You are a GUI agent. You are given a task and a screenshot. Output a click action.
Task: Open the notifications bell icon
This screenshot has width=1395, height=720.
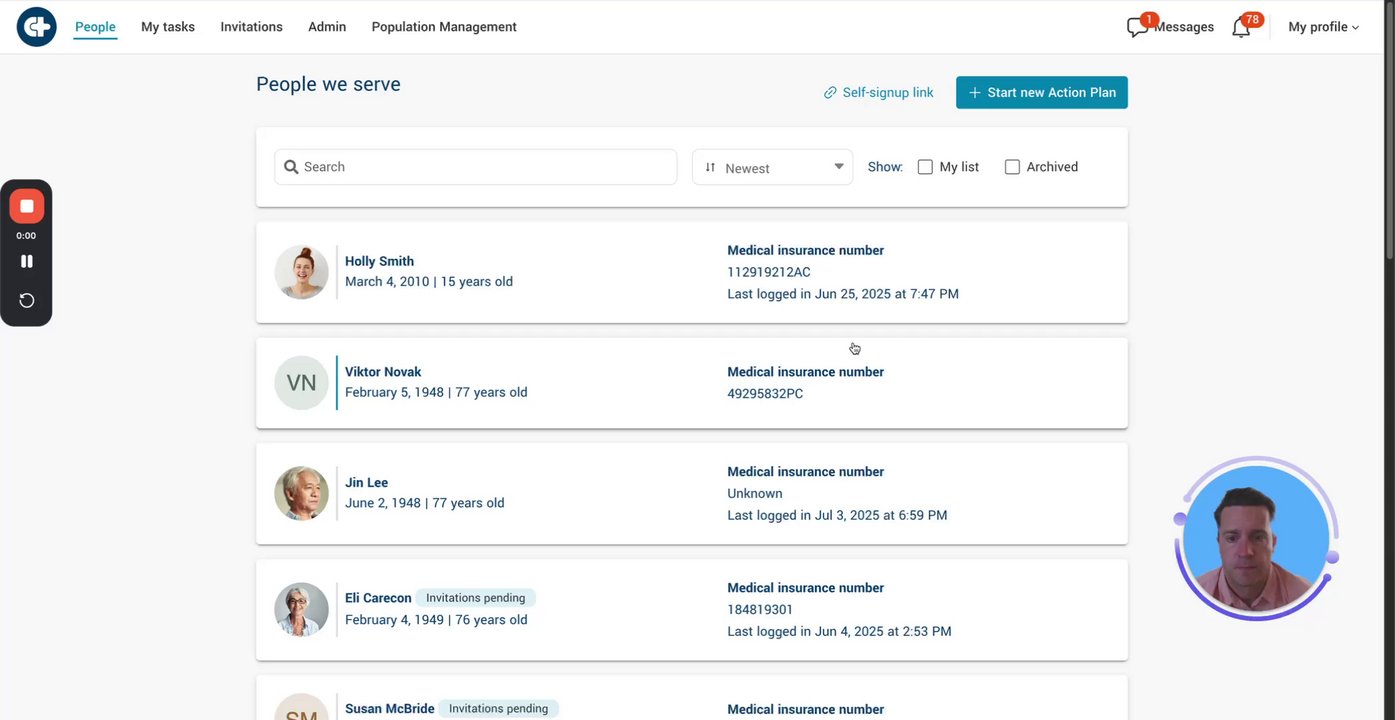[x=1241, y=28]
